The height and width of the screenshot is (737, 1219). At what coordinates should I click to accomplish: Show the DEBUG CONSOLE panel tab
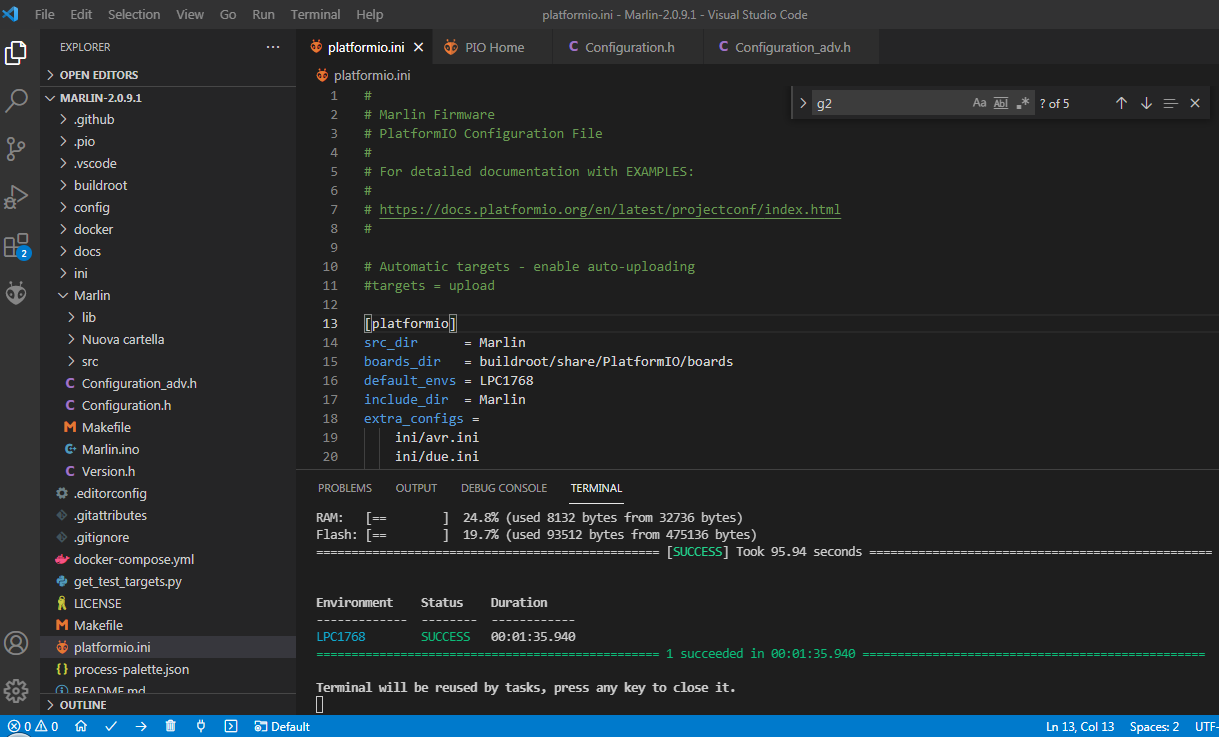point(504,488)
